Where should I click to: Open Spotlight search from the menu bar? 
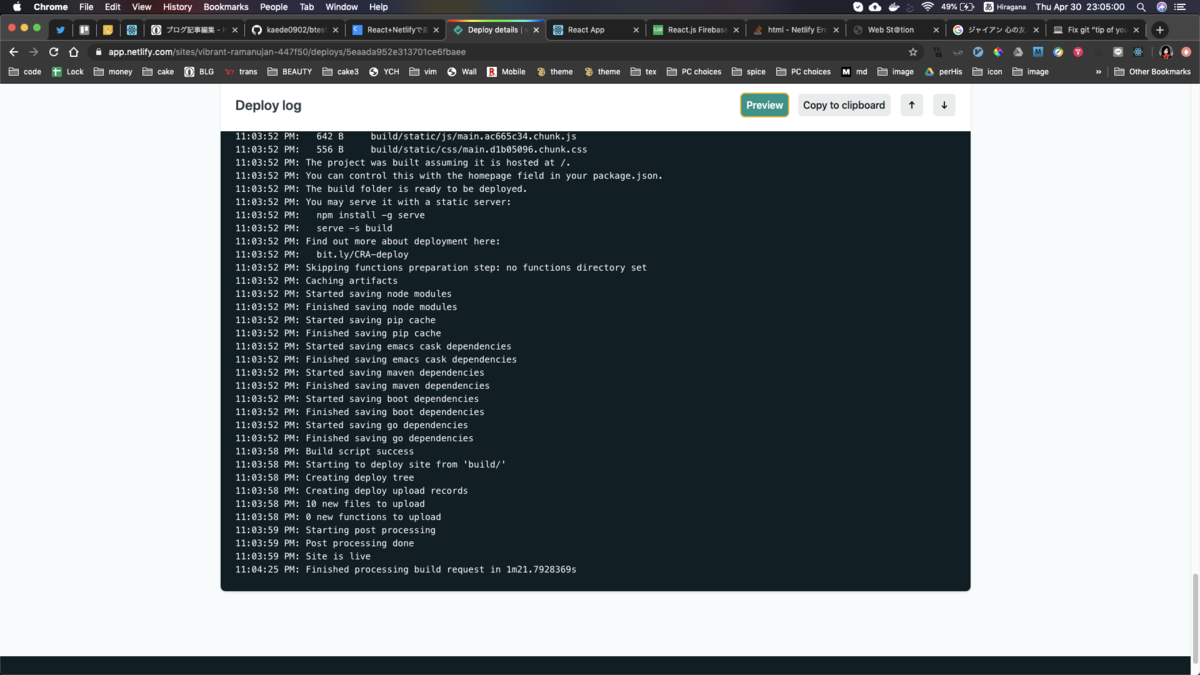pyautogui.click(x=1141, y=6)
